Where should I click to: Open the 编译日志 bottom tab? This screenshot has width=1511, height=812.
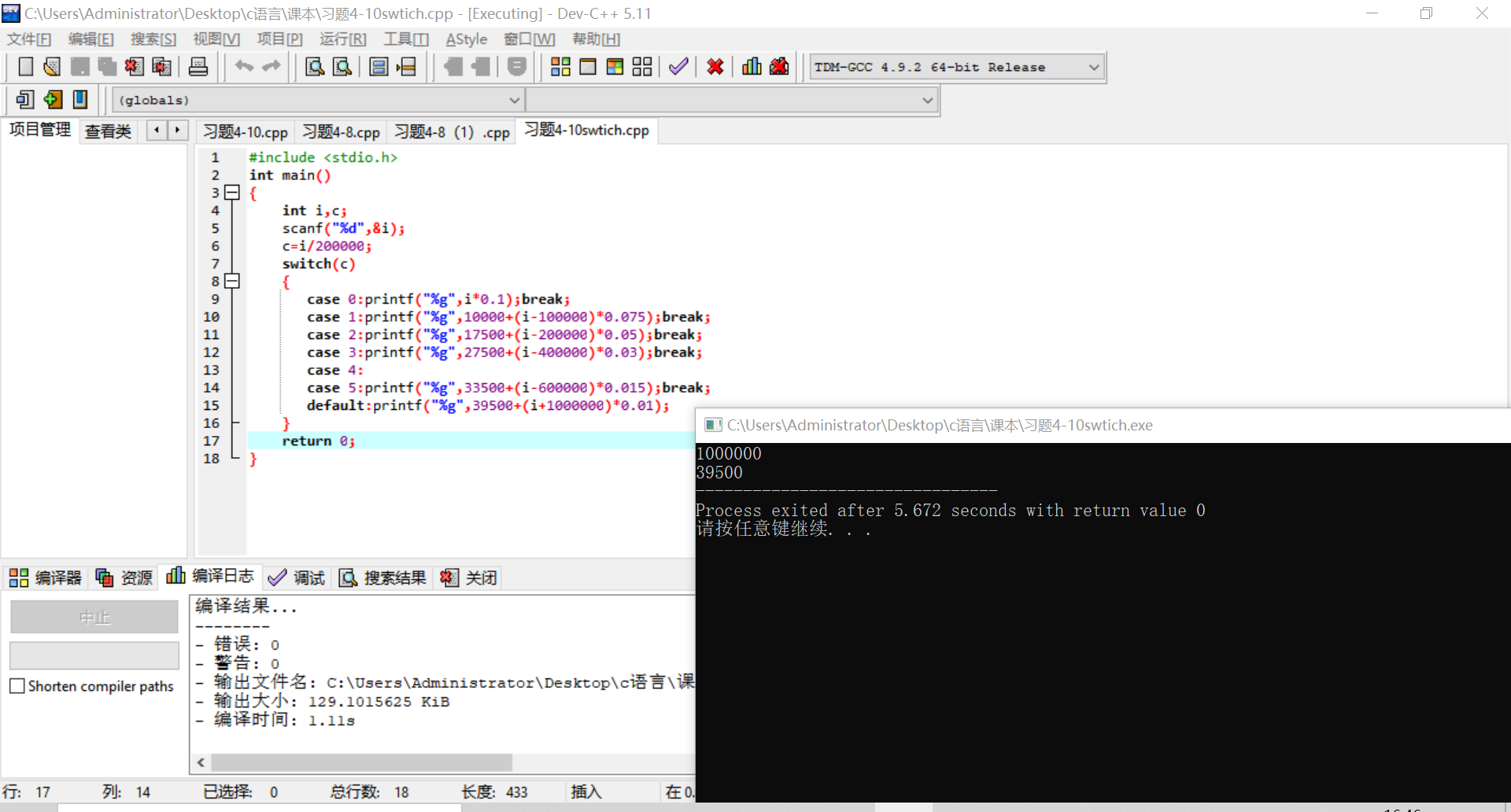[210, 577]
